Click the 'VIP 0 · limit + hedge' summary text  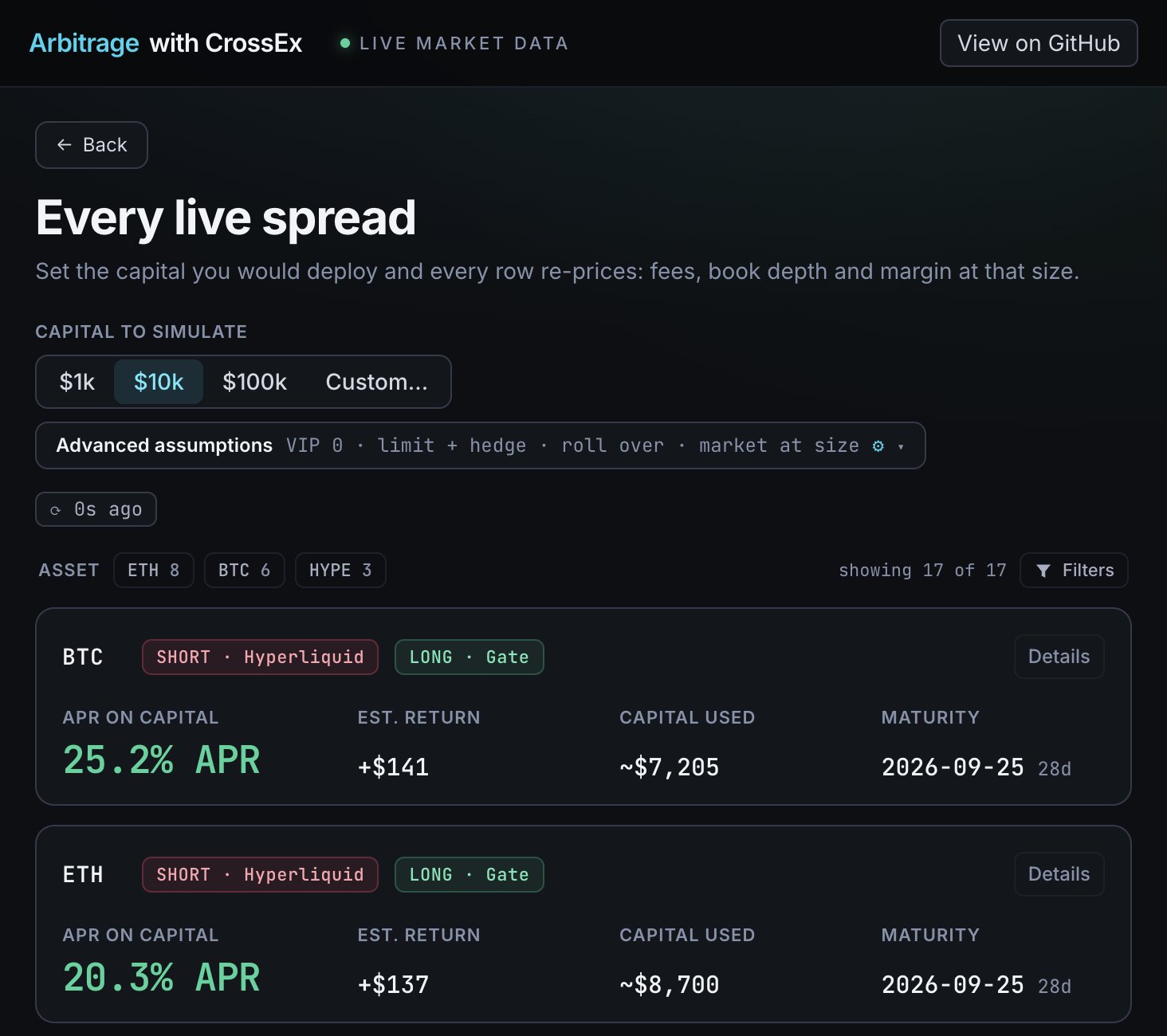[x=407, y=445]
